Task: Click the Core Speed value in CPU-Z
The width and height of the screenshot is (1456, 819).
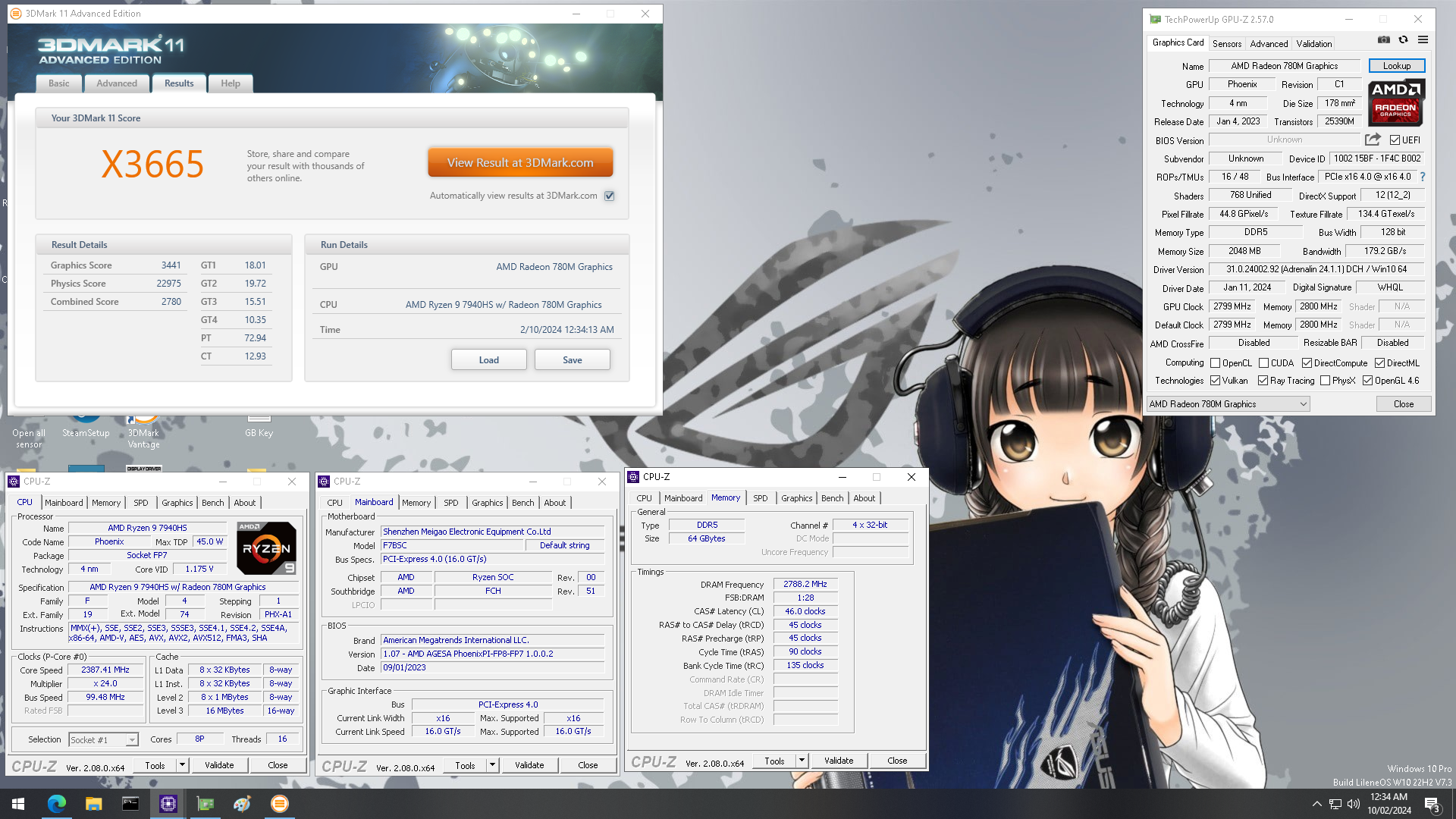Action: click(105, 670)
